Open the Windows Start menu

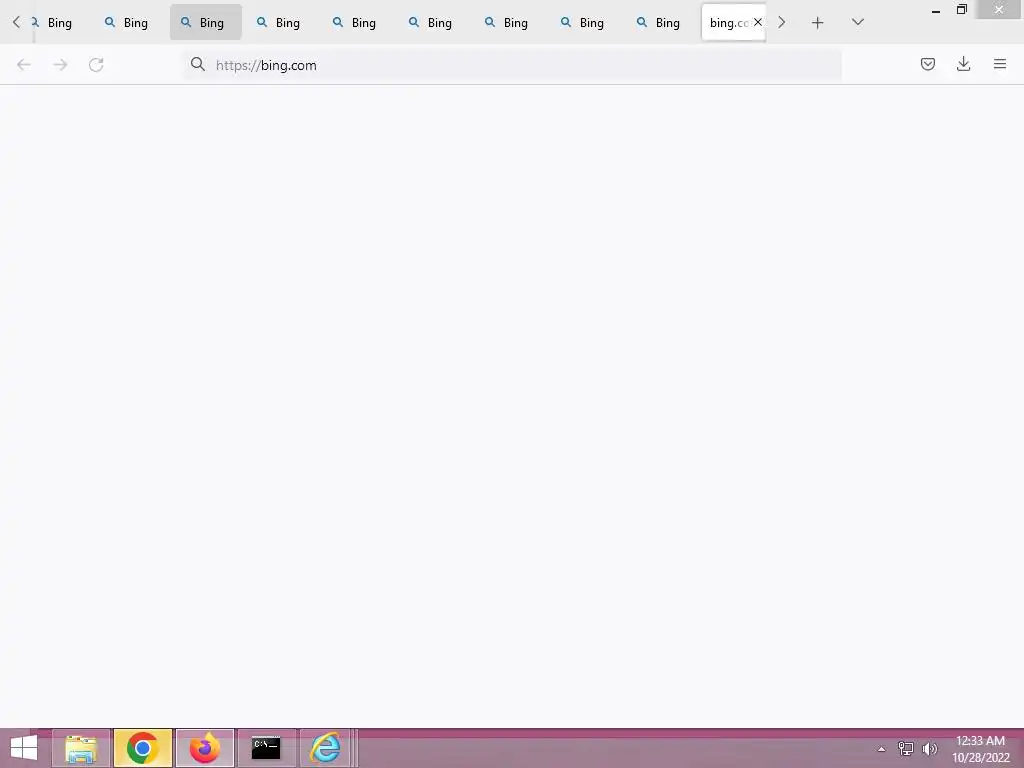[x=24, y=748]
